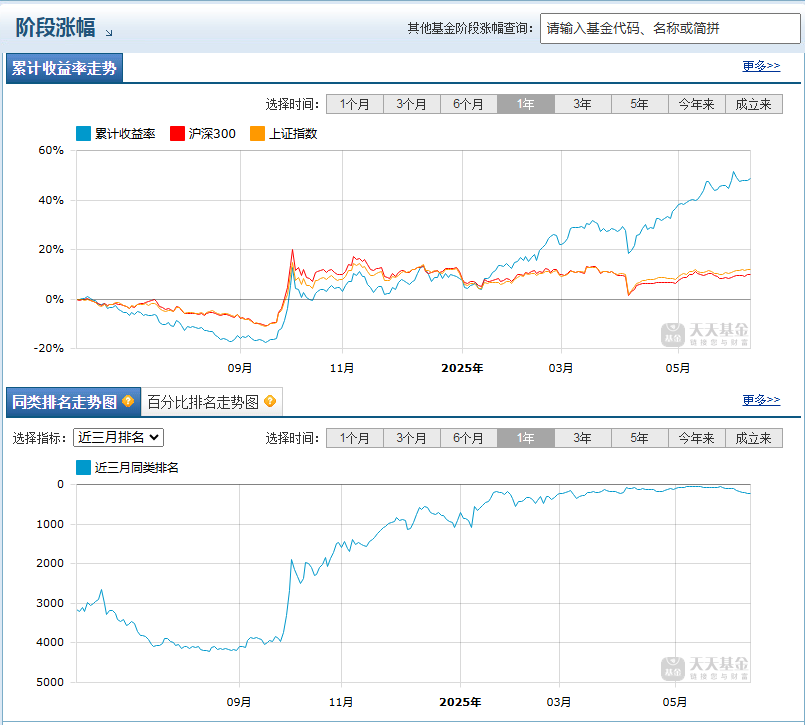Viewport: 805px width, 725px height.
Task: Select the 同类排名走势图 tab
Action: (x=73, y=402)
